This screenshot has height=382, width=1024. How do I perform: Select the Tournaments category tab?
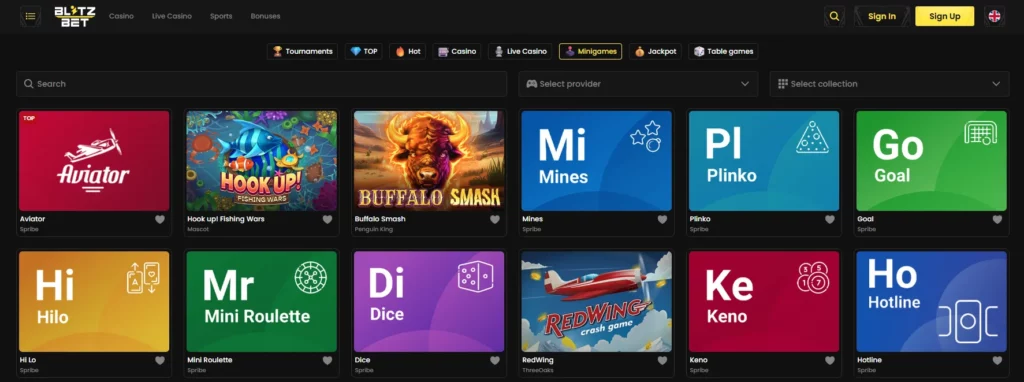pyautogui.click(x=302, y=51)
